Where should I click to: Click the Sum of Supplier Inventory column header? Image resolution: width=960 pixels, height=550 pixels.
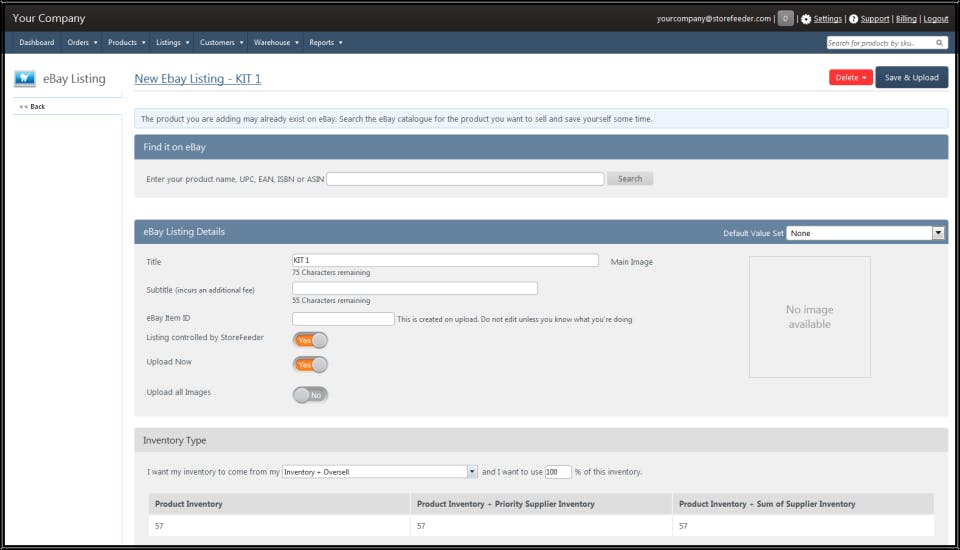[x=803, y=504]
